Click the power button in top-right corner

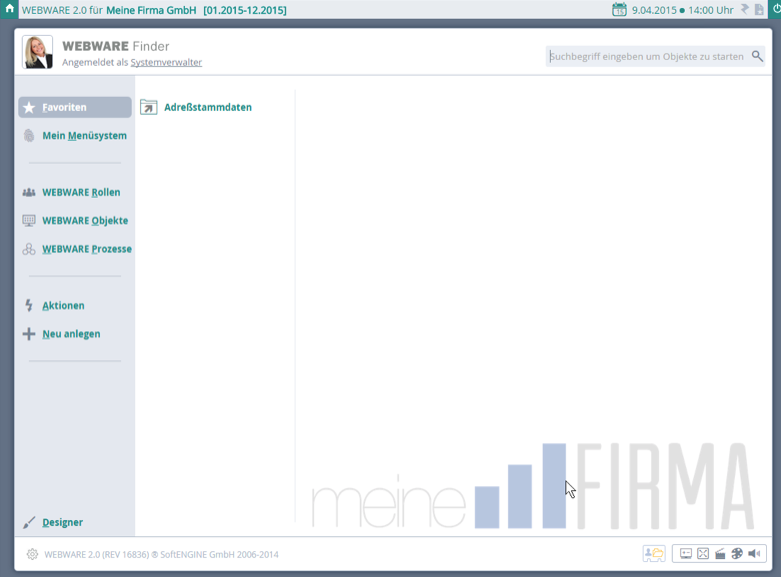pyautogui.click(x=776, y=9)
